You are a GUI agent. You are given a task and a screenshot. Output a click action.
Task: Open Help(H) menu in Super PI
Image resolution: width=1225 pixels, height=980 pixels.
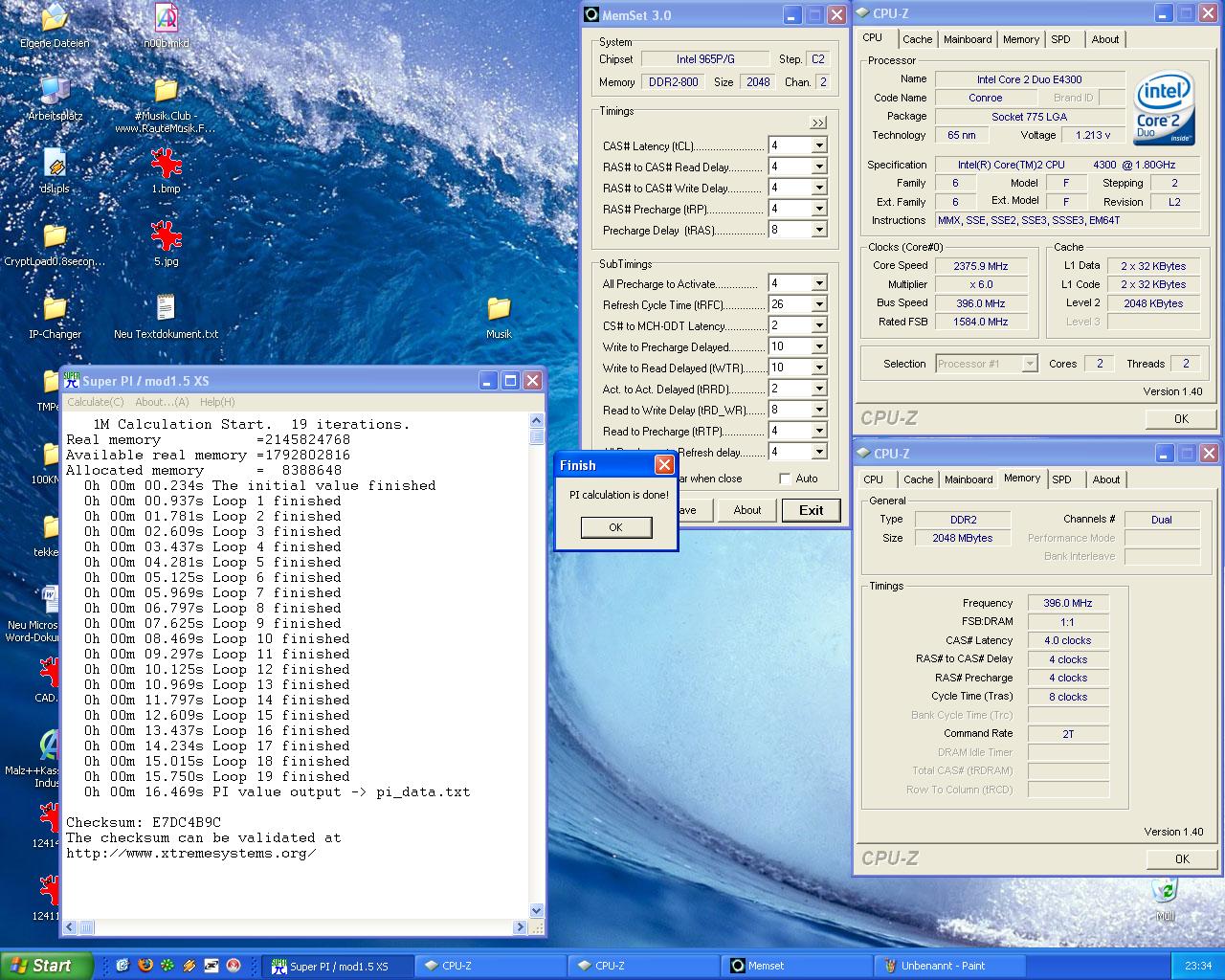coord(217,402)
